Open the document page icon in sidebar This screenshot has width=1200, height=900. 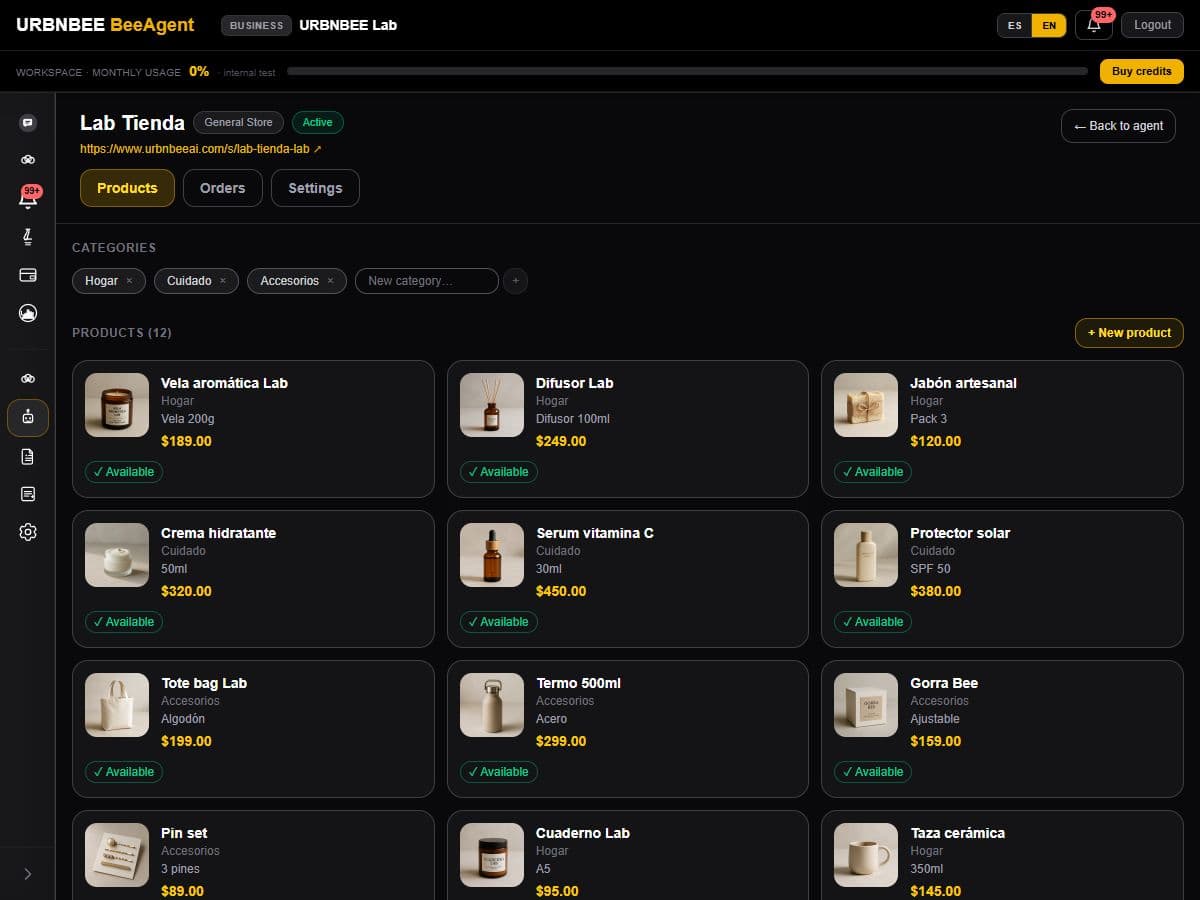28,456
